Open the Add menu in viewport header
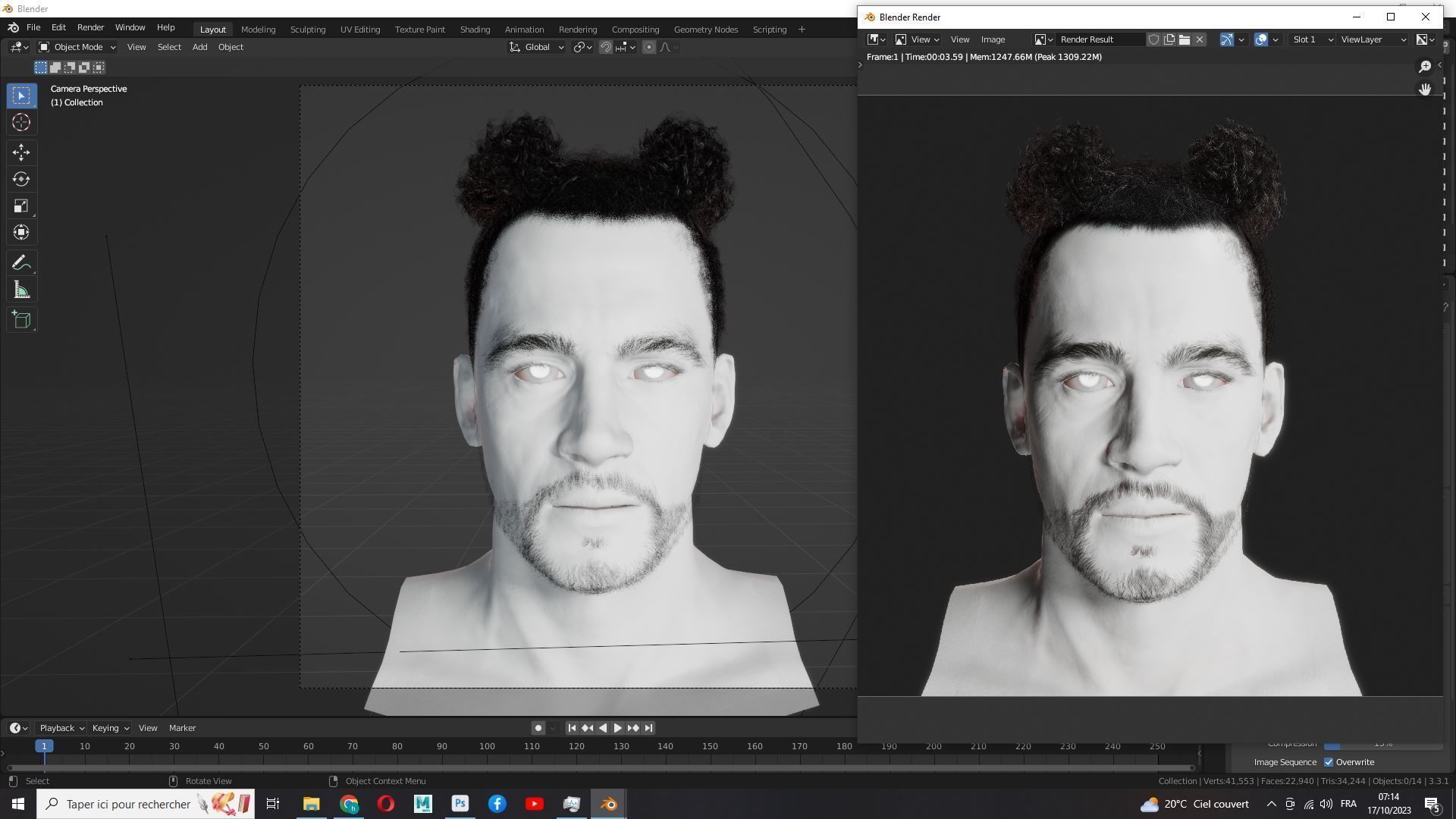This screenshot has width=1456, height=819. 199,47
